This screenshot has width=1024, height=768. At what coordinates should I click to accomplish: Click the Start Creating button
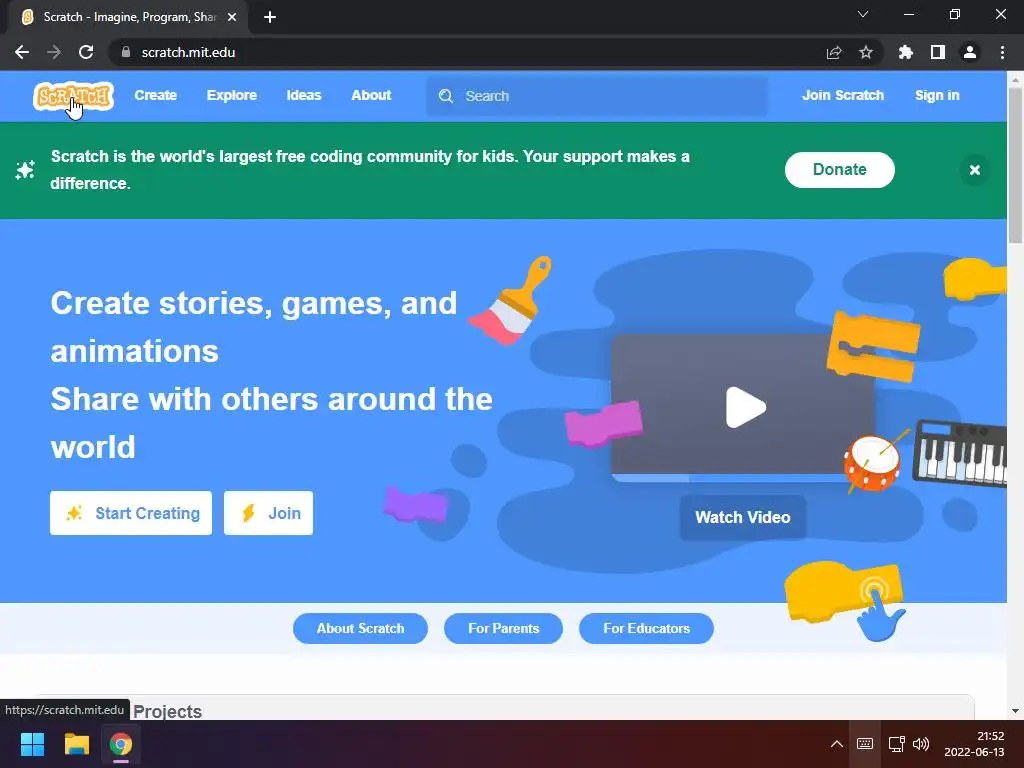coord(131,513)
